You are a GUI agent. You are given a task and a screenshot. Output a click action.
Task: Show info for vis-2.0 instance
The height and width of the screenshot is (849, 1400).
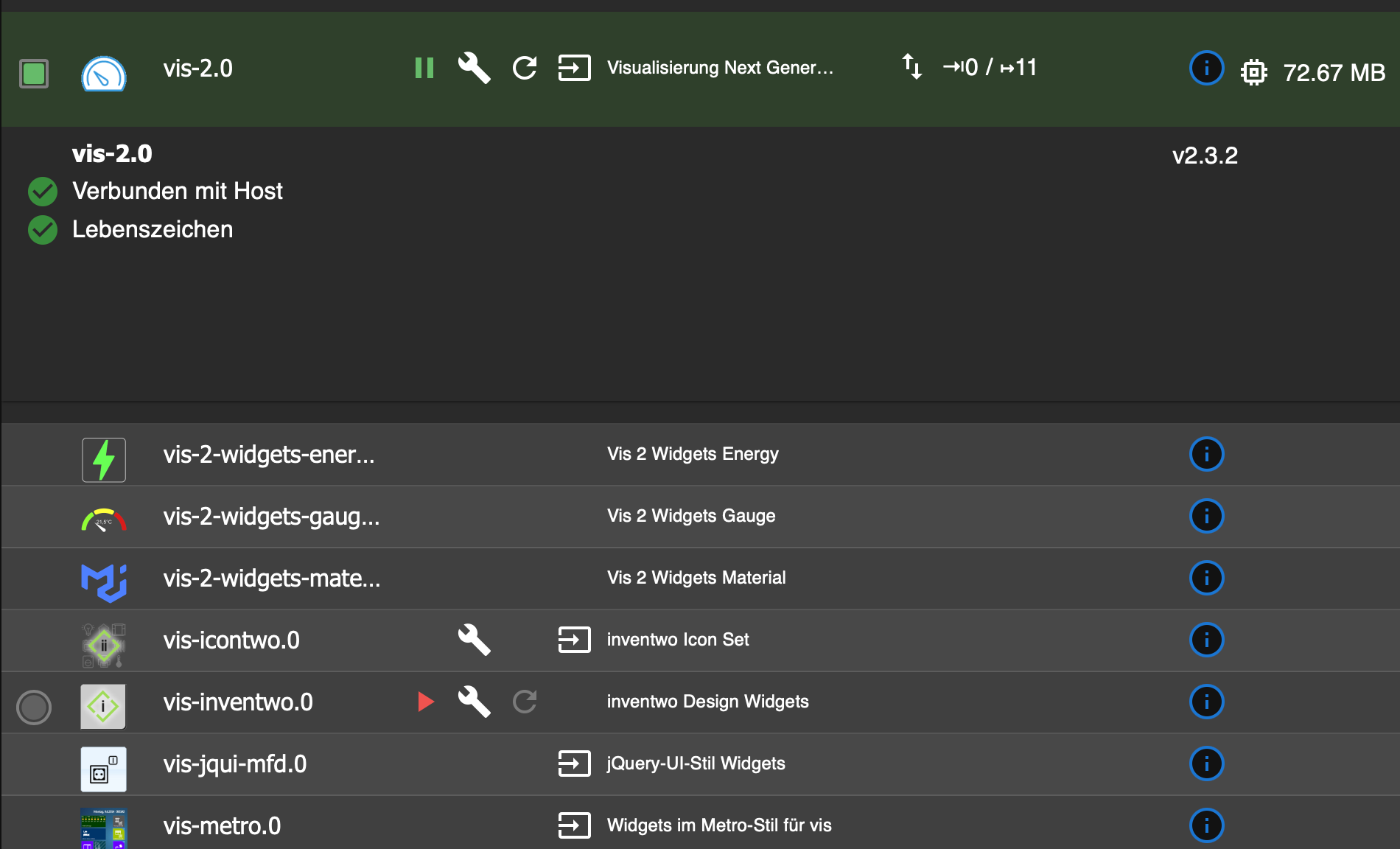tap(1206, 69)
